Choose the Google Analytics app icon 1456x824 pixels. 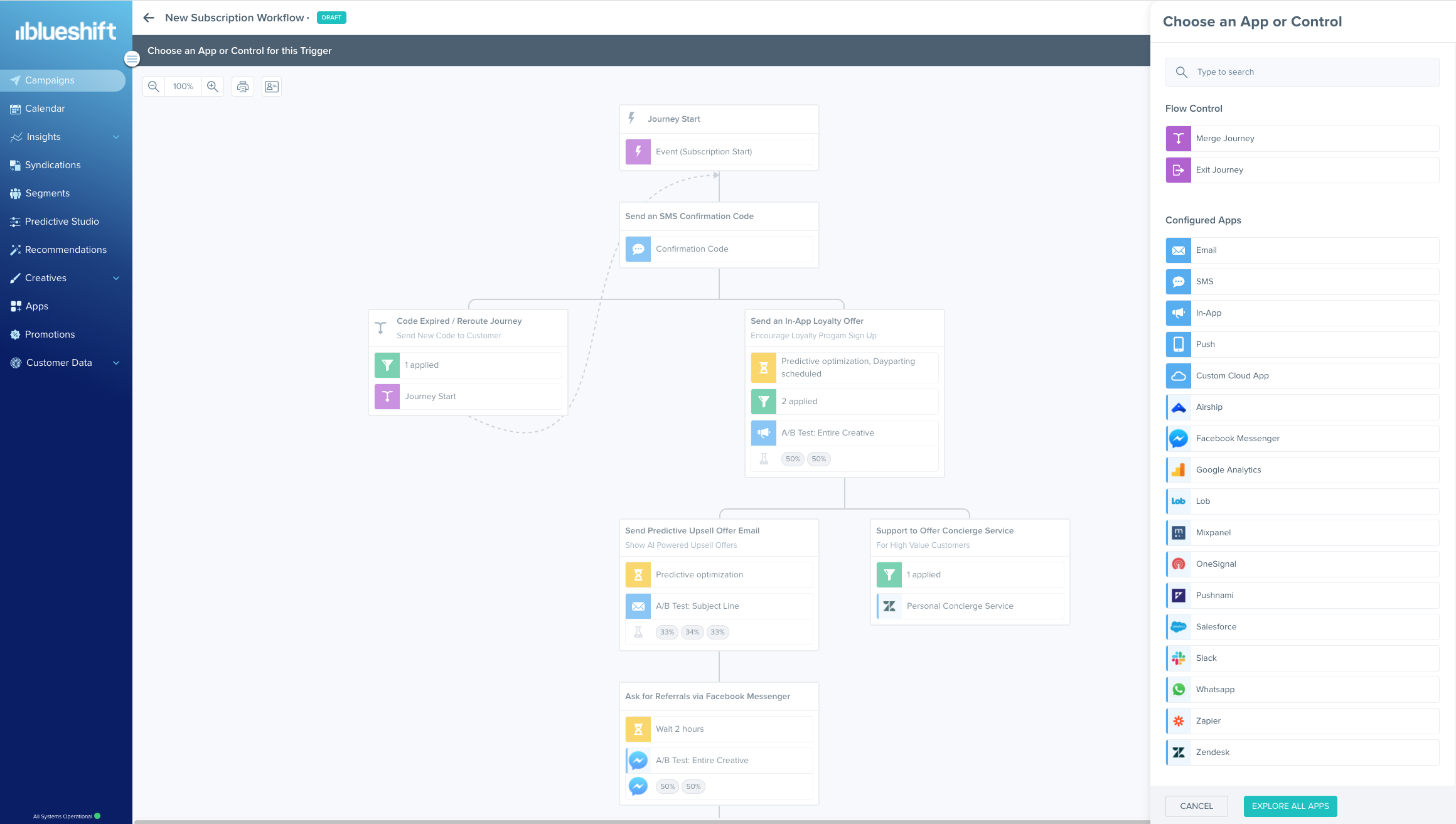[1179, 470]
